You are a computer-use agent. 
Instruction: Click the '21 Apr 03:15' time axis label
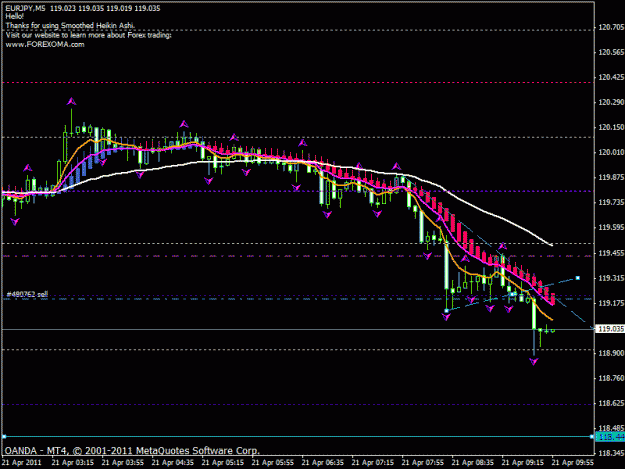click(x=73, y=463)
